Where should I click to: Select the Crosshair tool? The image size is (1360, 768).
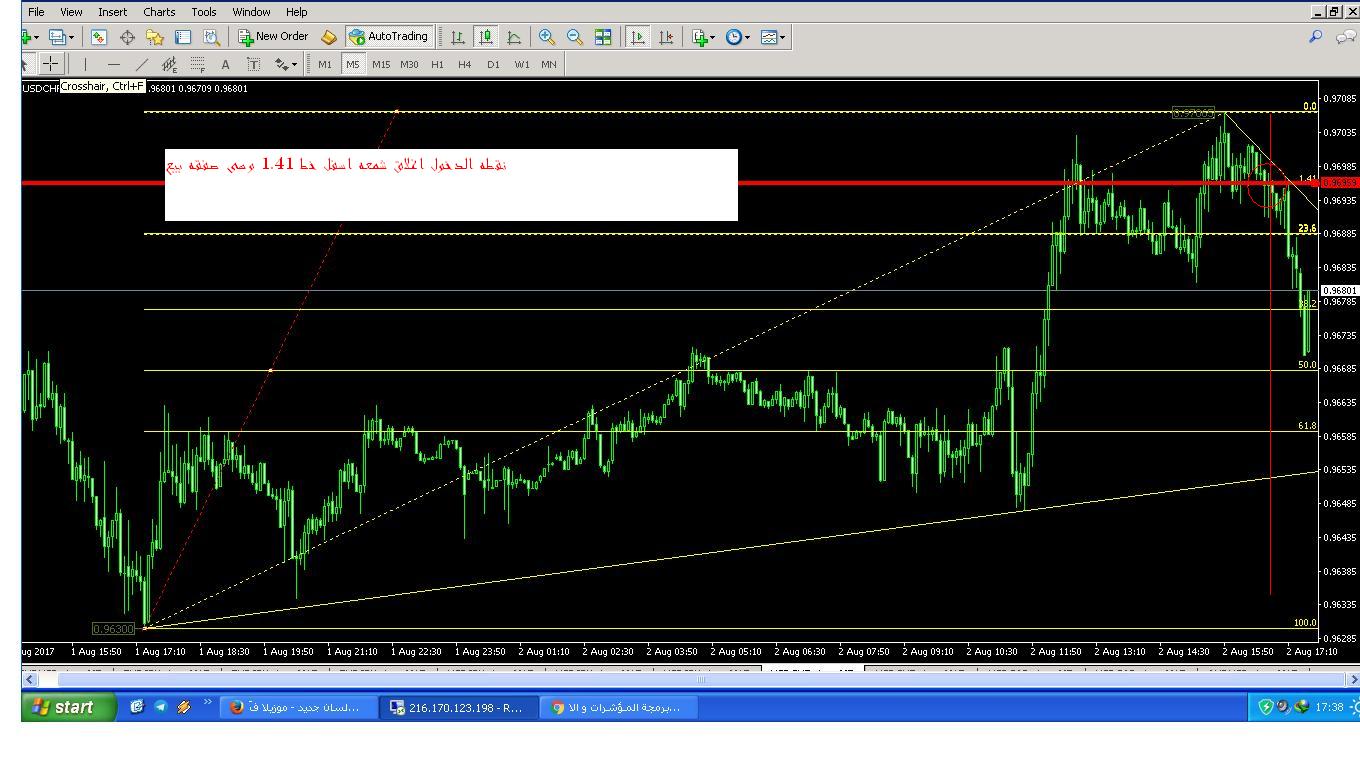[50, 64]
